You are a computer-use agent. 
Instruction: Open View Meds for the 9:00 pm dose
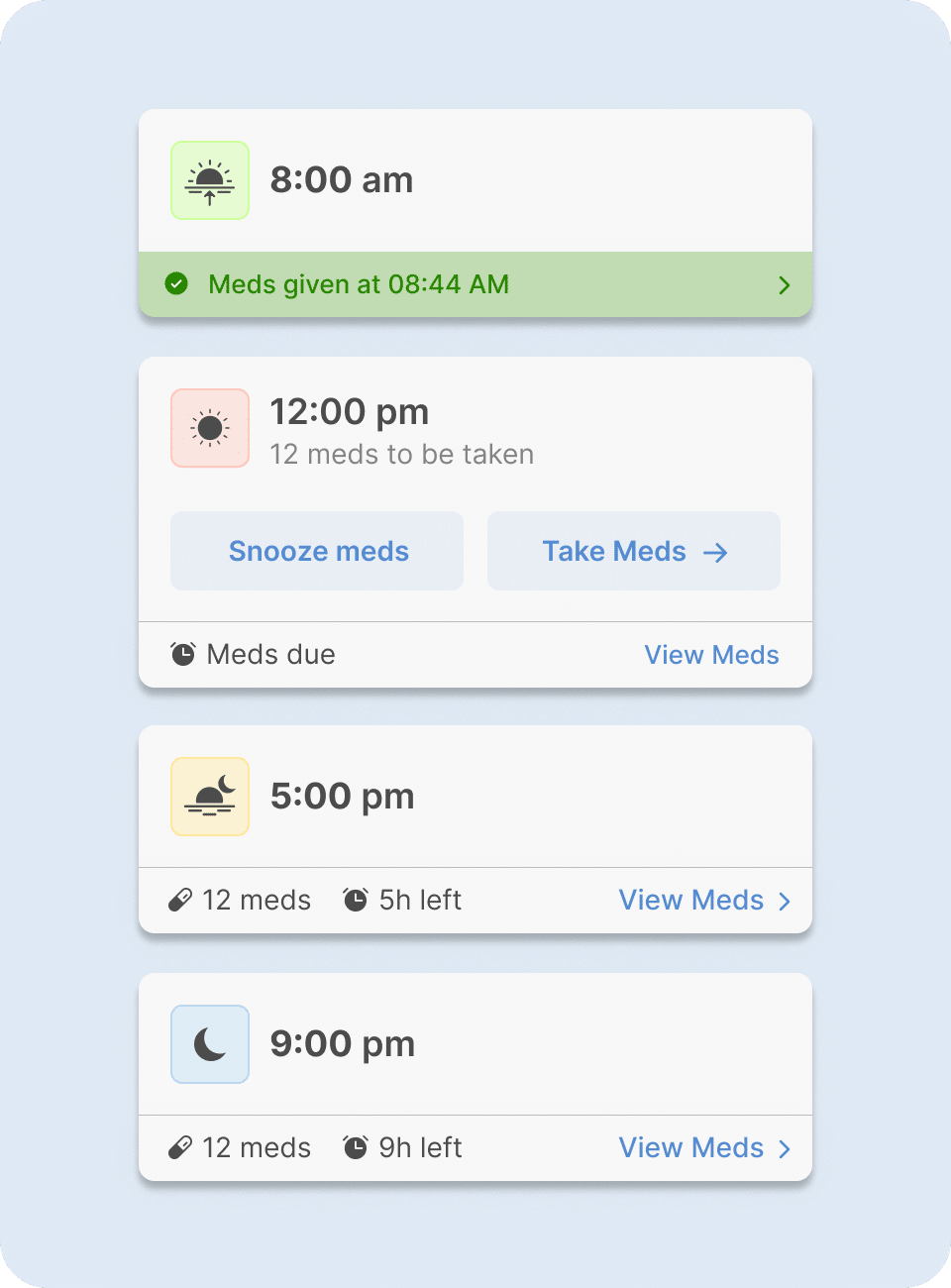point(691,1147)
